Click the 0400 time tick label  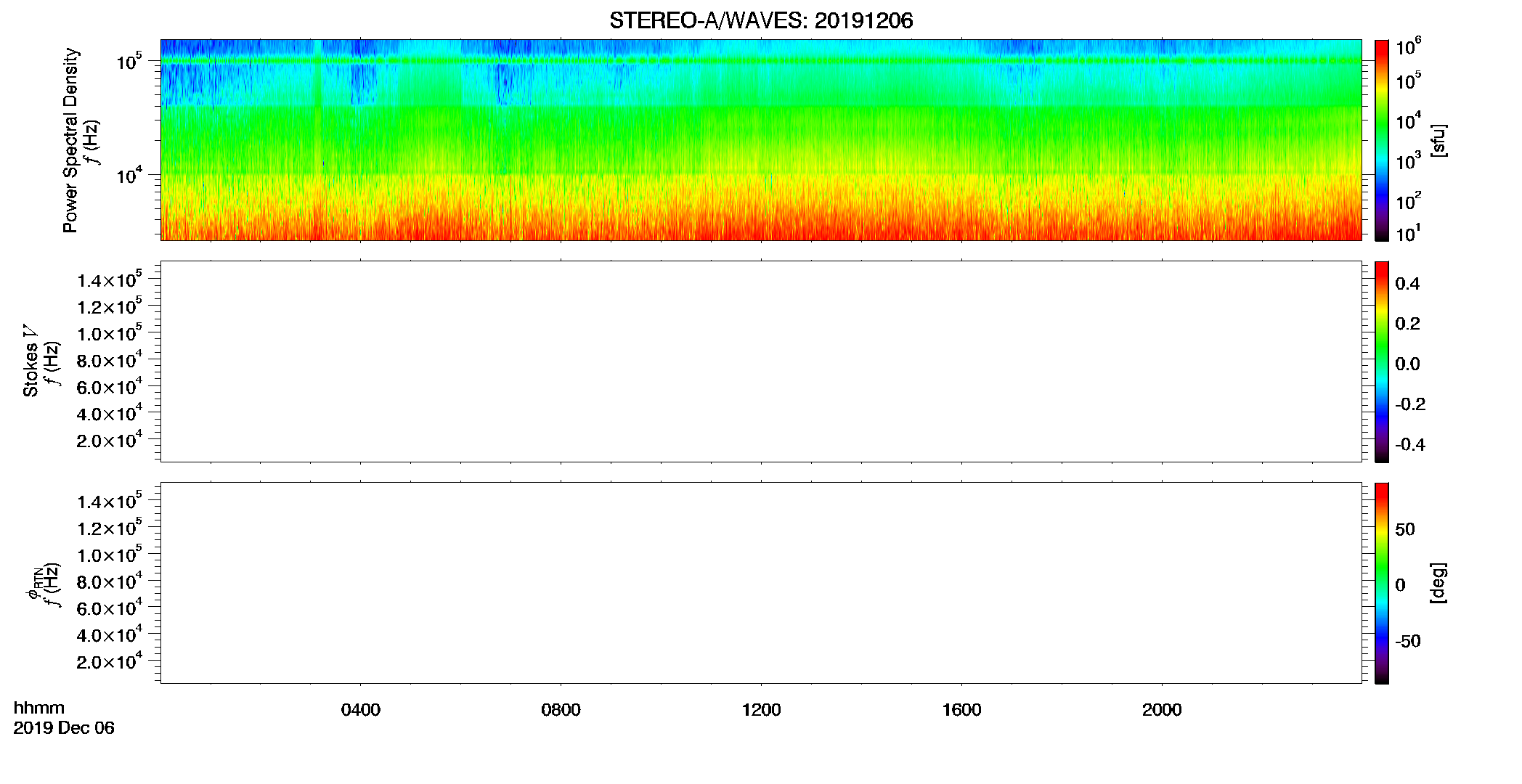pyautogui.click(x=361, y=710)
